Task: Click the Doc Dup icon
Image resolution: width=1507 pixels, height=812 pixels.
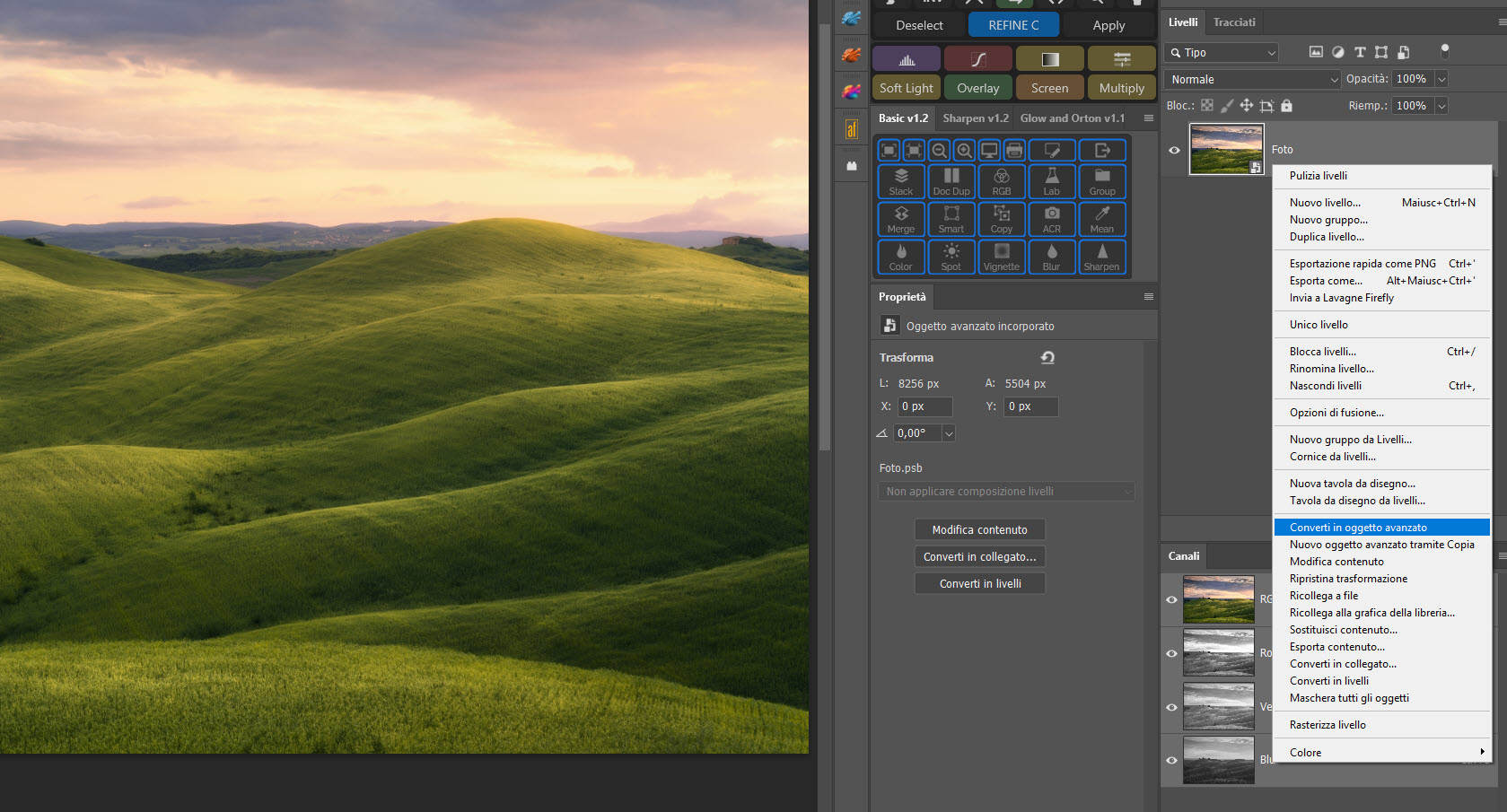Action: point(951,181)
